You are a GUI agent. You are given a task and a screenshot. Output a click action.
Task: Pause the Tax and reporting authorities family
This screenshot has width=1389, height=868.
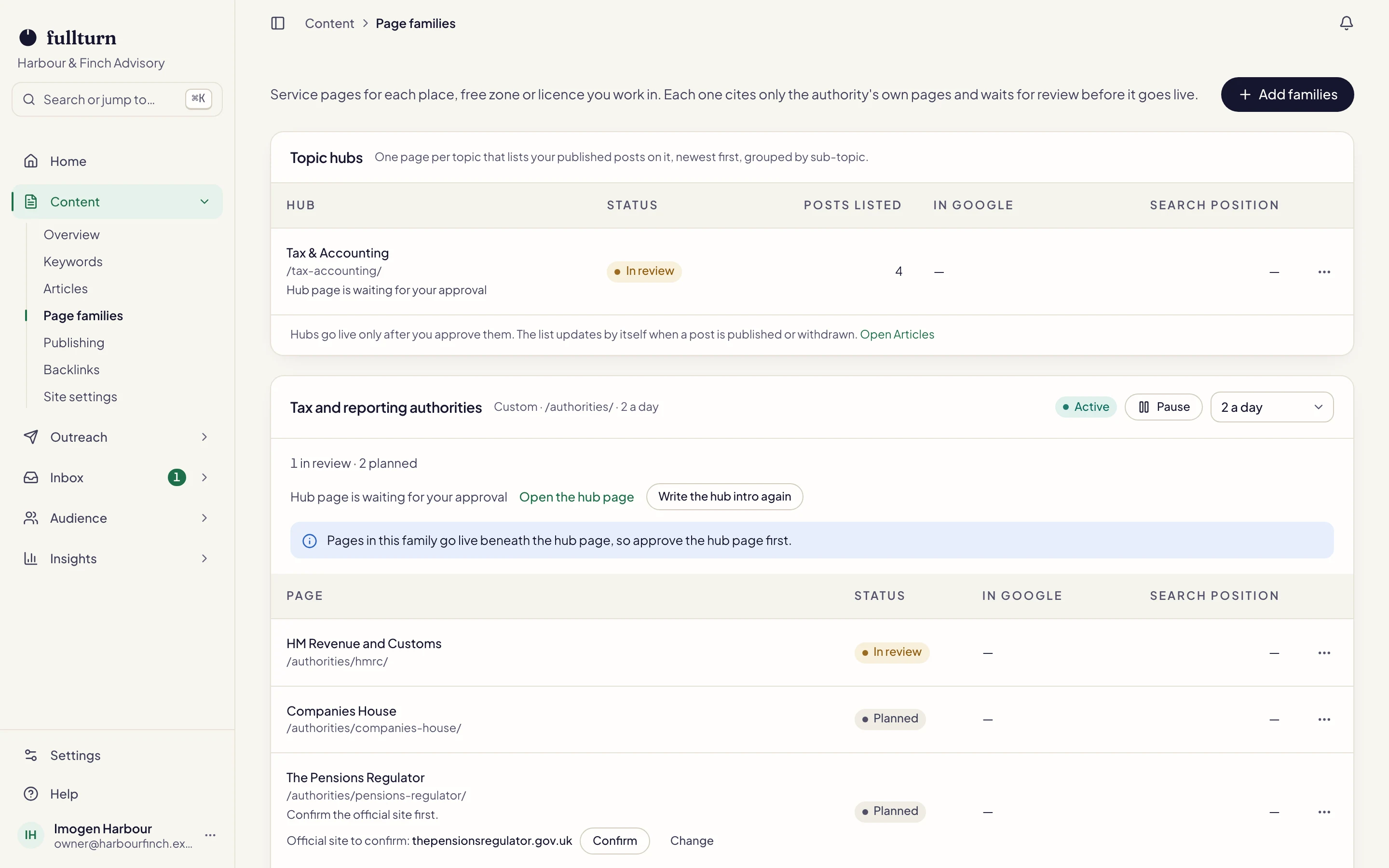coord(1163,407)
